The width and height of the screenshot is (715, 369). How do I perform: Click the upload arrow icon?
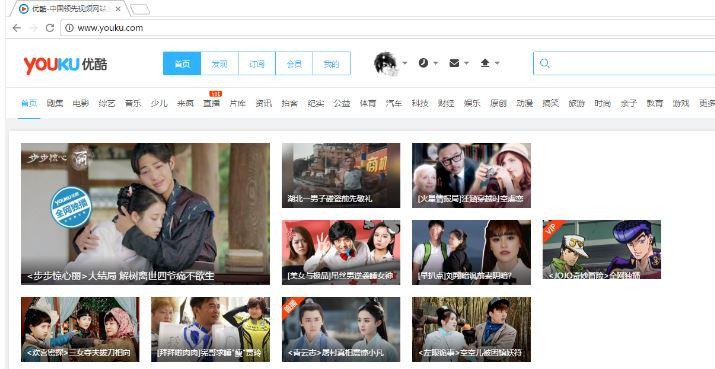point(485,63)
